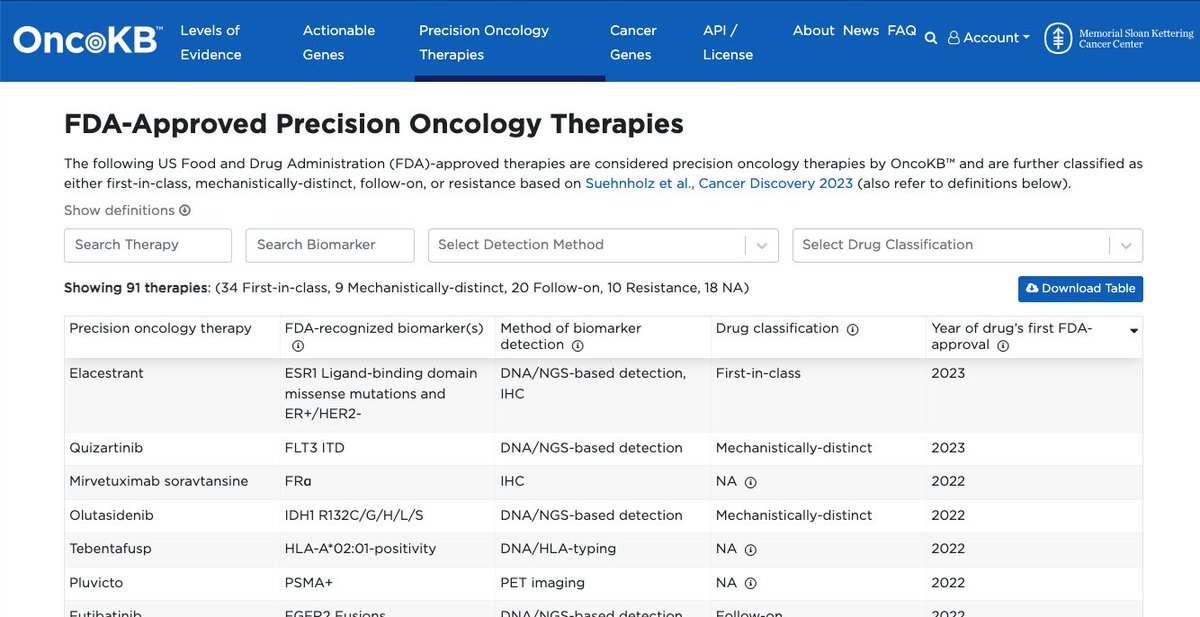Open Select Detection Method dropdown arrow
The image size is (1200, 617).
click(x=762, y=245)
